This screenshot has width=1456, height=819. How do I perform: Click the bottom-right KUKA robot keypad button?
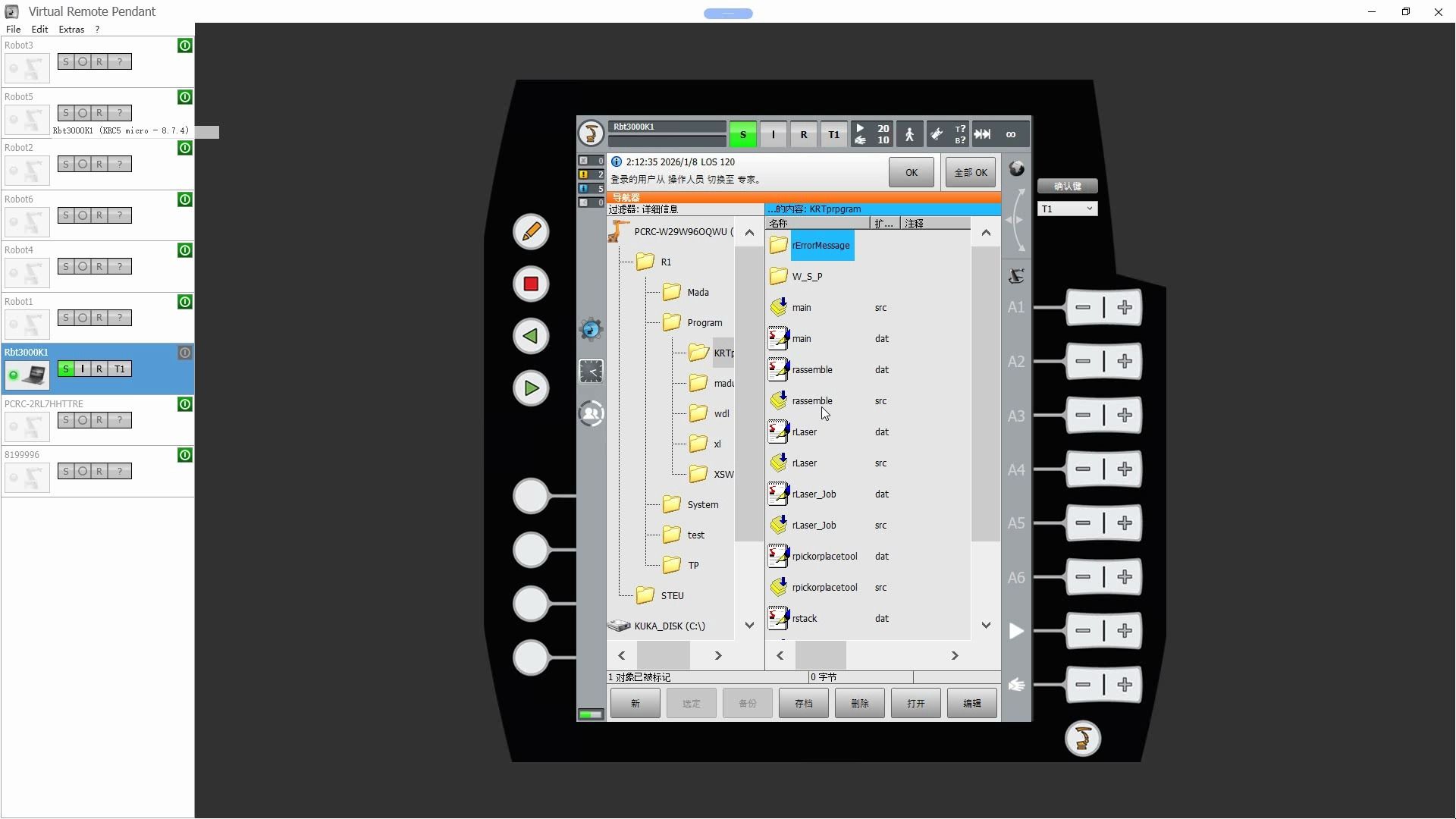pyautogui.click(x=1083, y=739)
